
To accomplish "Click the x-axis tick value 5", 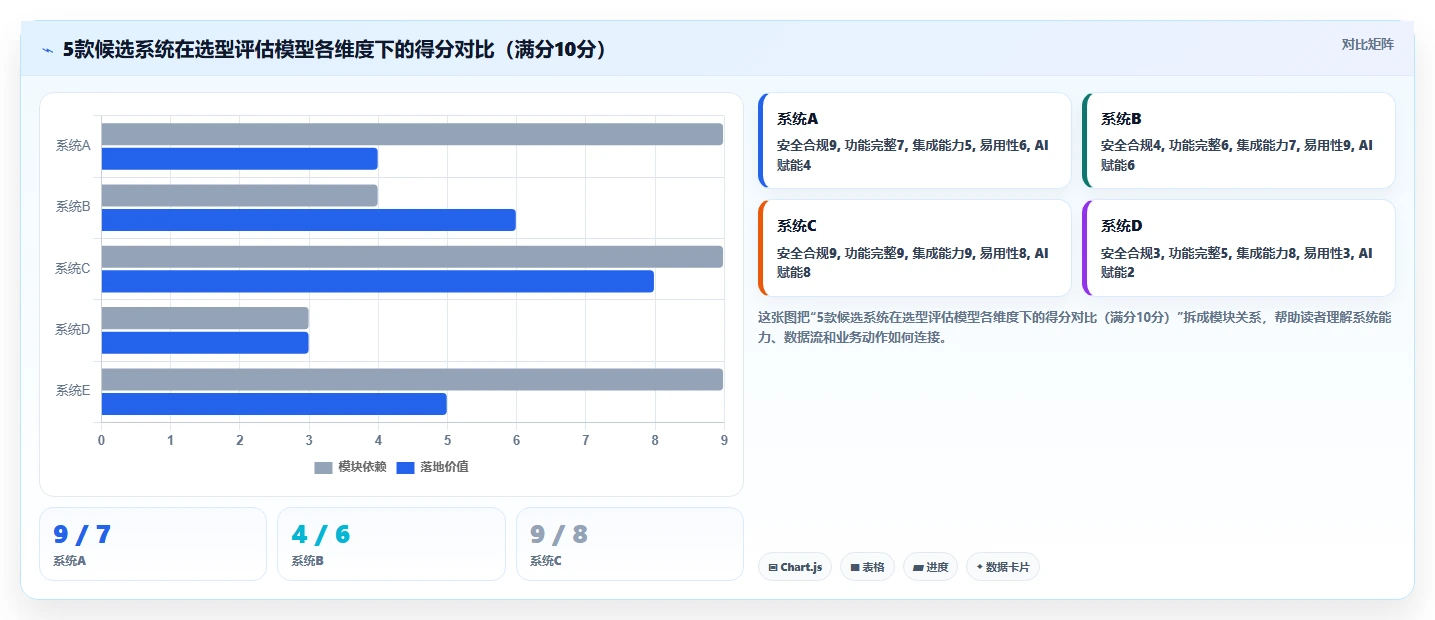I will (447, 440).
